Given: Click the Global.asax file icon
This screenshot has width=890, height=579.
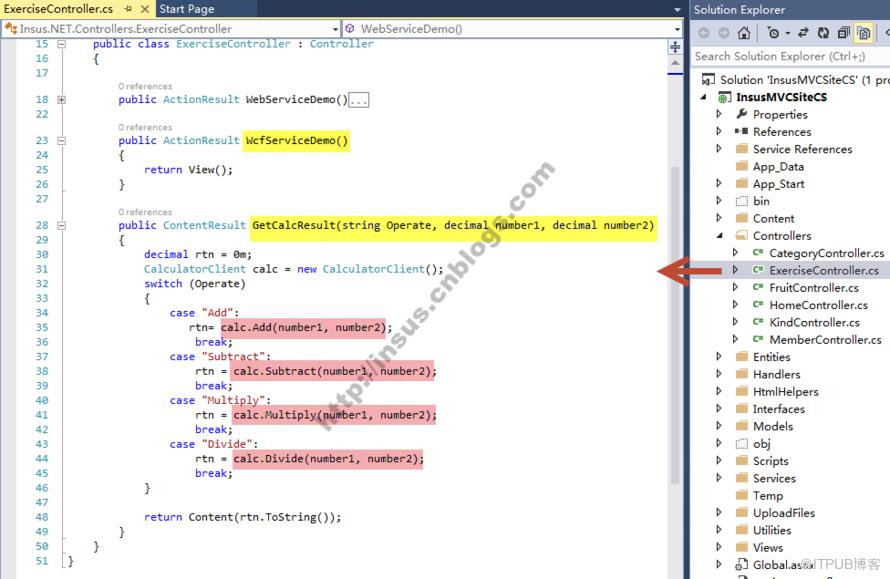Looking at the screenshot, I should tap(741, 564).
